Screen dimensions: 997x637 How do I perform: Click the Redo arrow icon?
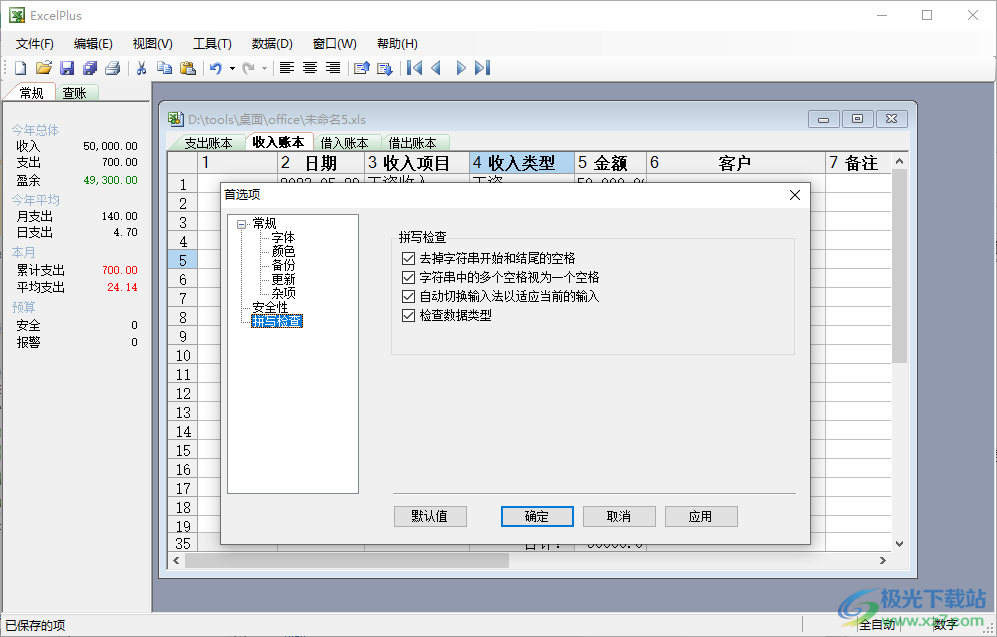[x=249, y=68]
